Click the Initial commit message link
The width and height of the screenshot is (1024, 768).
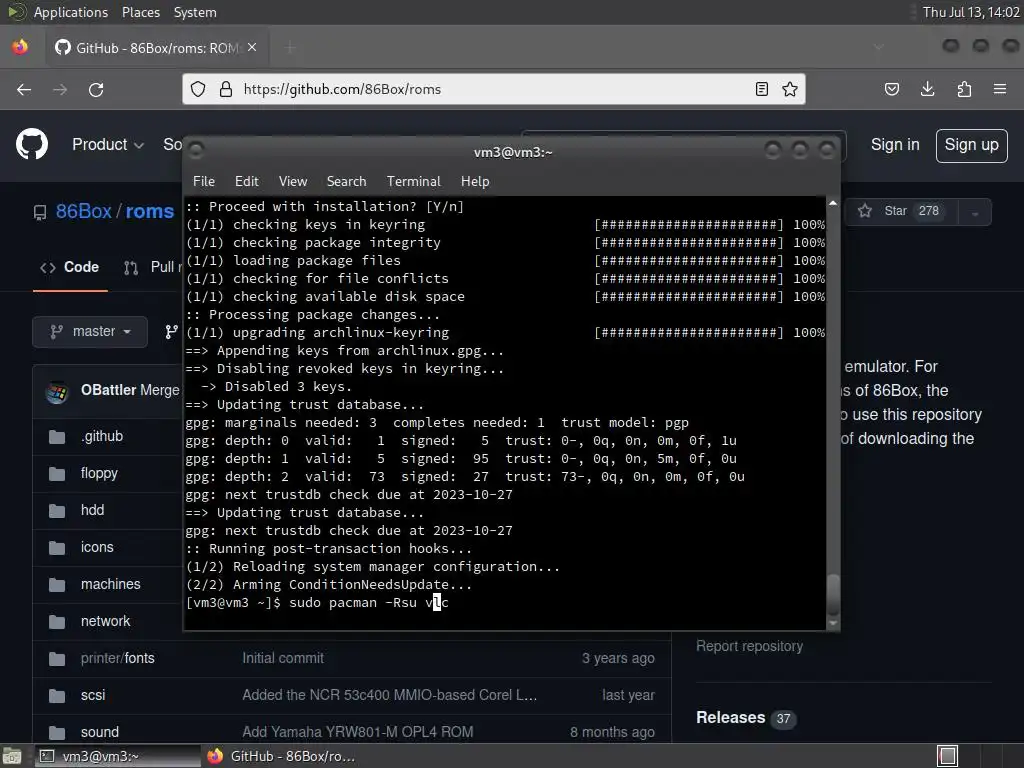click(x=283, y=658)
